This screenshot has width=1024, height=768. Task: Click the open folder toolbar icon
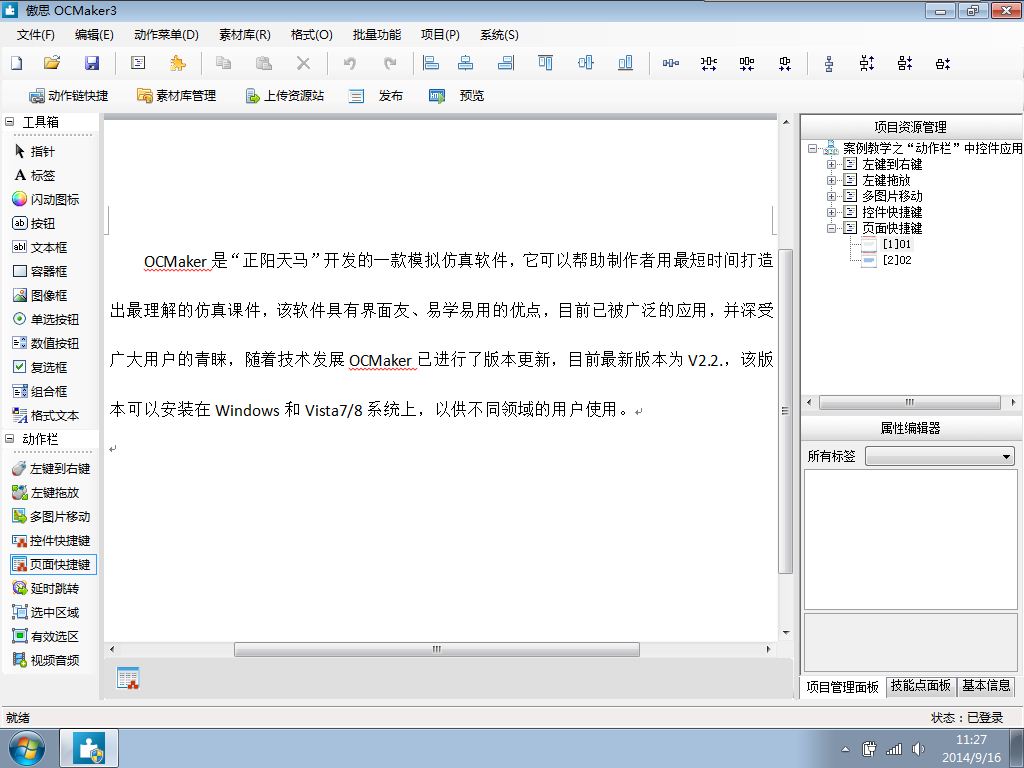pyautogui.click(x=52, y=63)
